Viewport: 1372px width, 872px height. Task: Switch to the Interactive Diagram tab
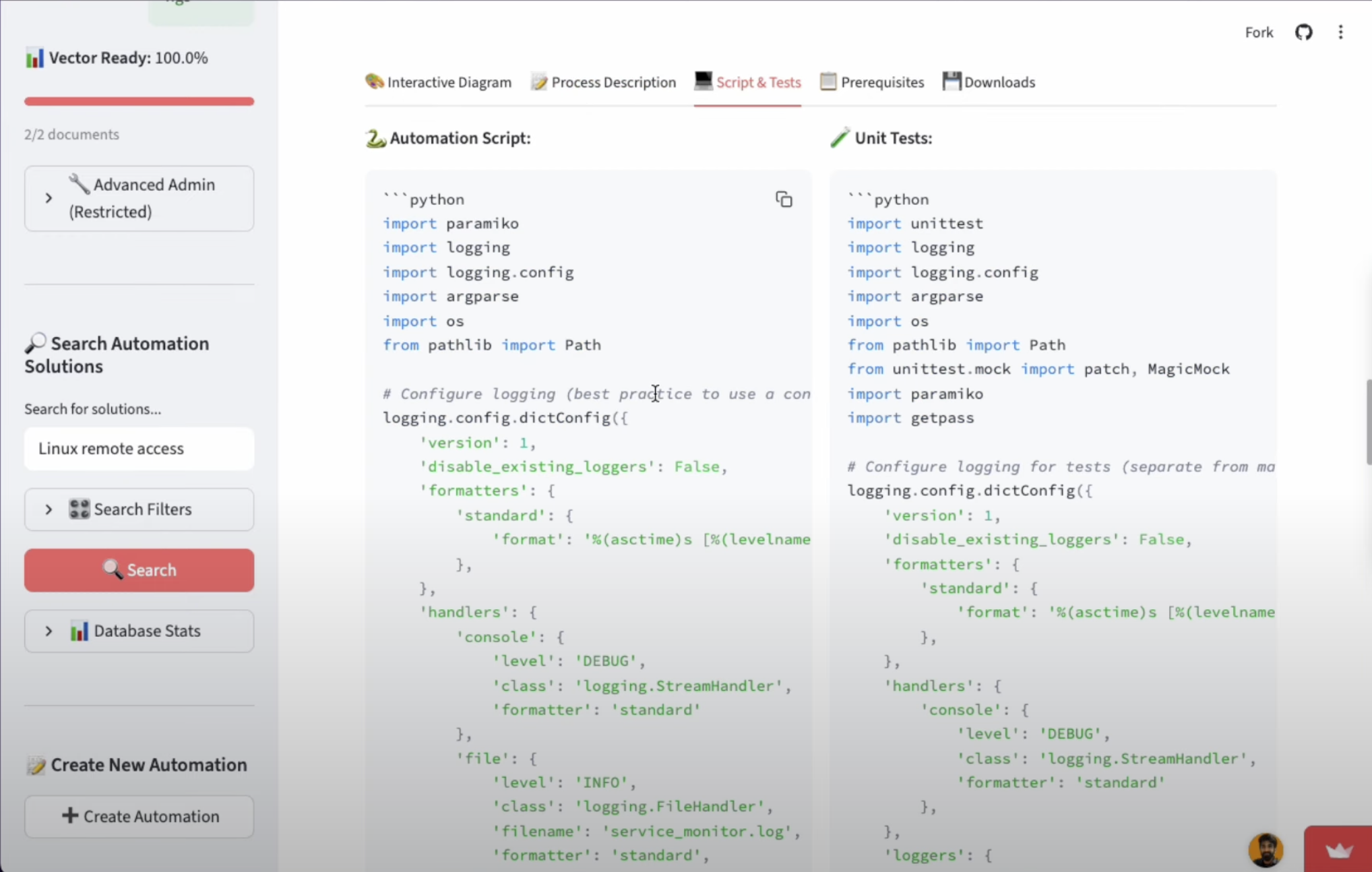click(x=438, y=82)
